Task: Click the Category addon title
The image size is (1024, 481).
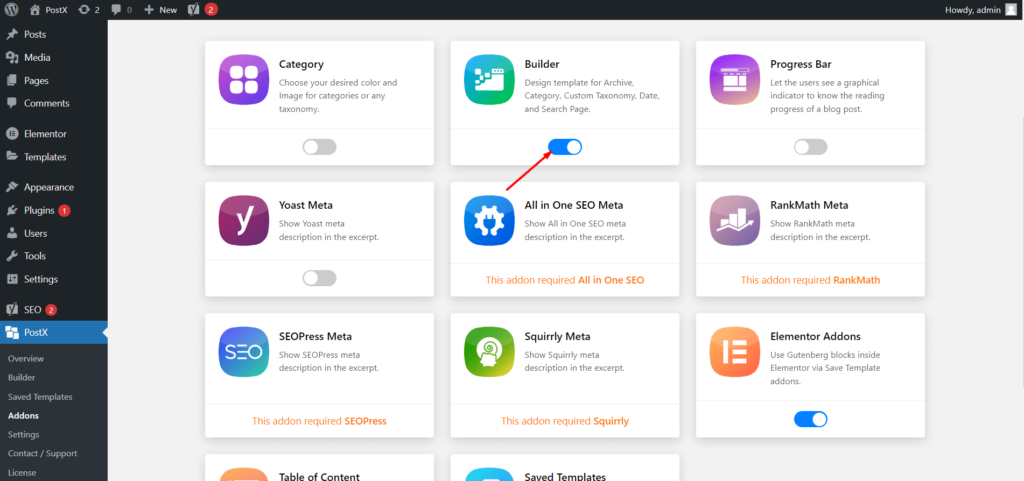Action: [x=301, y=64]
